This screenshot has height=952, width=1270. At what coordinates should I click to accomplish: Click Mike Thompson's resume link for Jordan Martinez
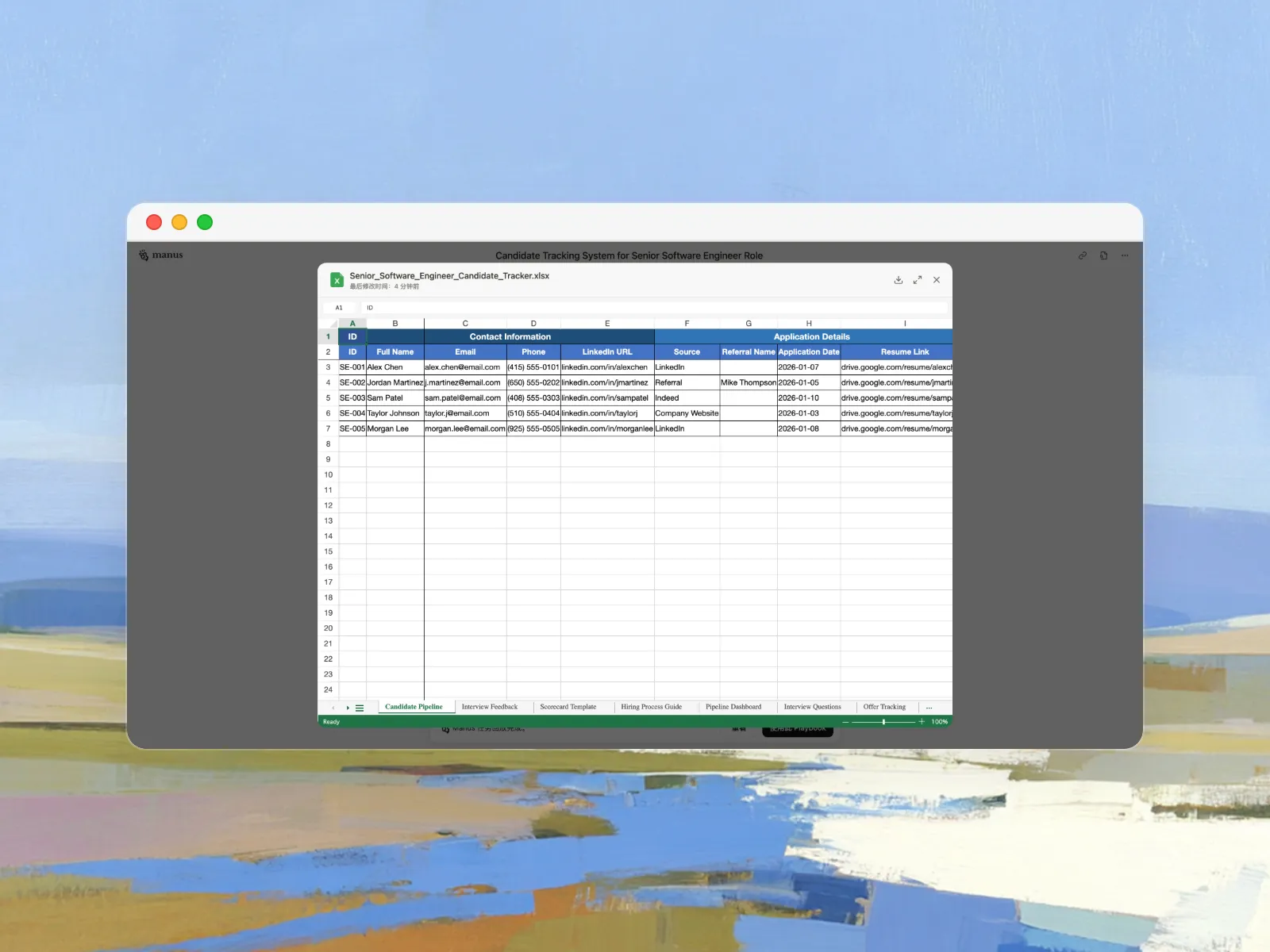[x=895, y=382]
